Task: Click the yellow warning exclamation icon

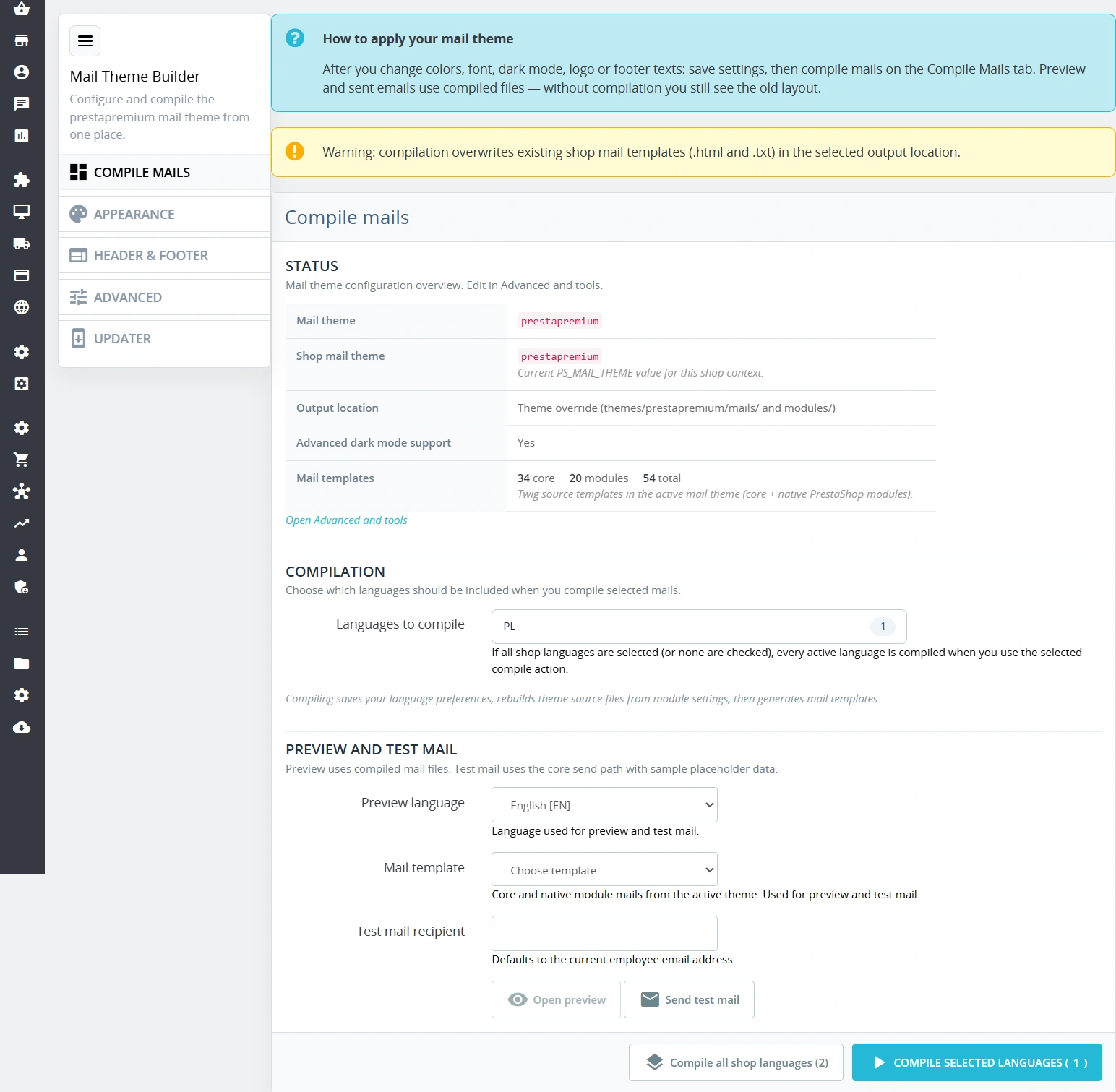Action: (x=295, y=151)
